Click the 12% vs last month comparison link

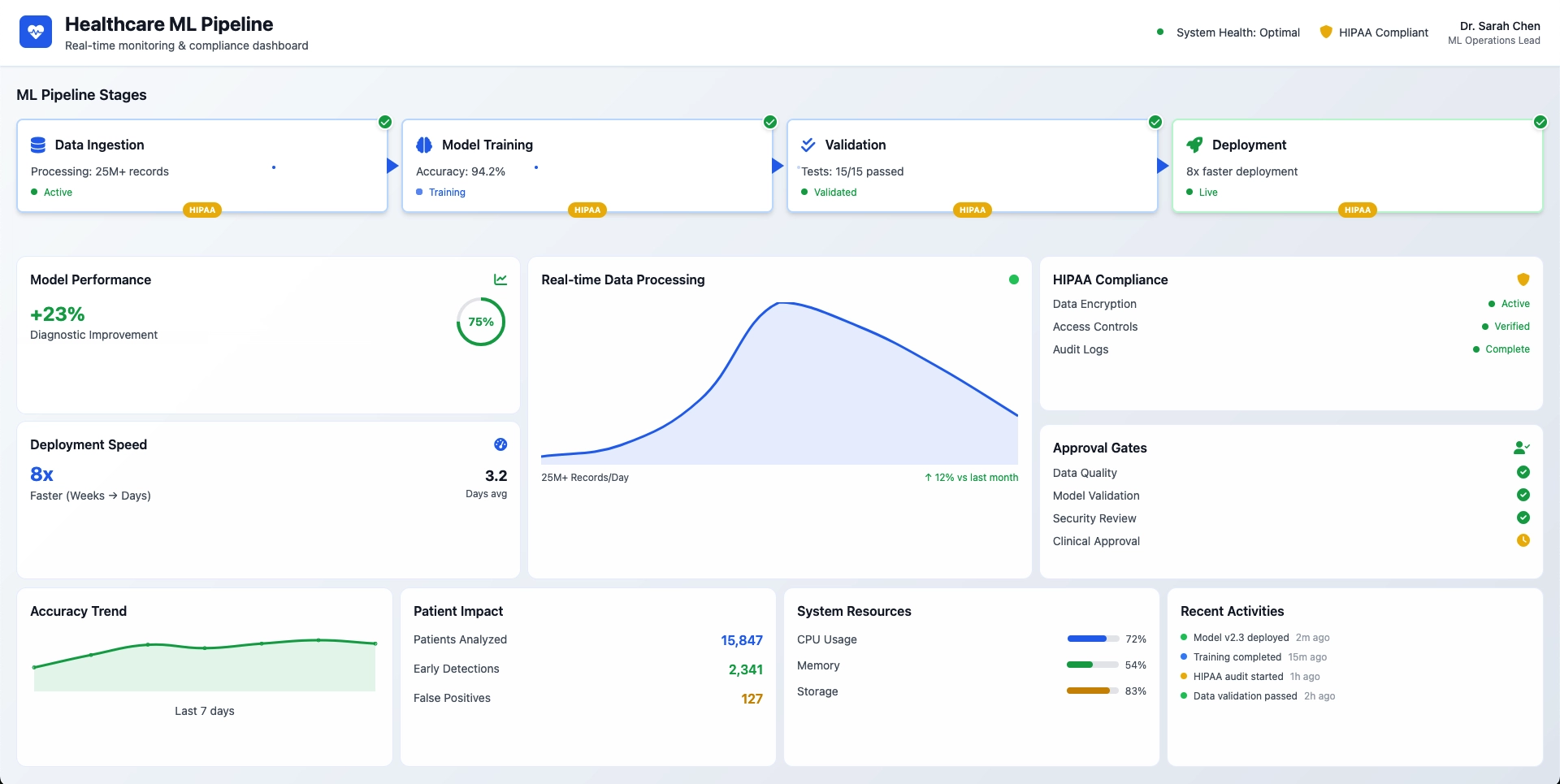[971, 478]
